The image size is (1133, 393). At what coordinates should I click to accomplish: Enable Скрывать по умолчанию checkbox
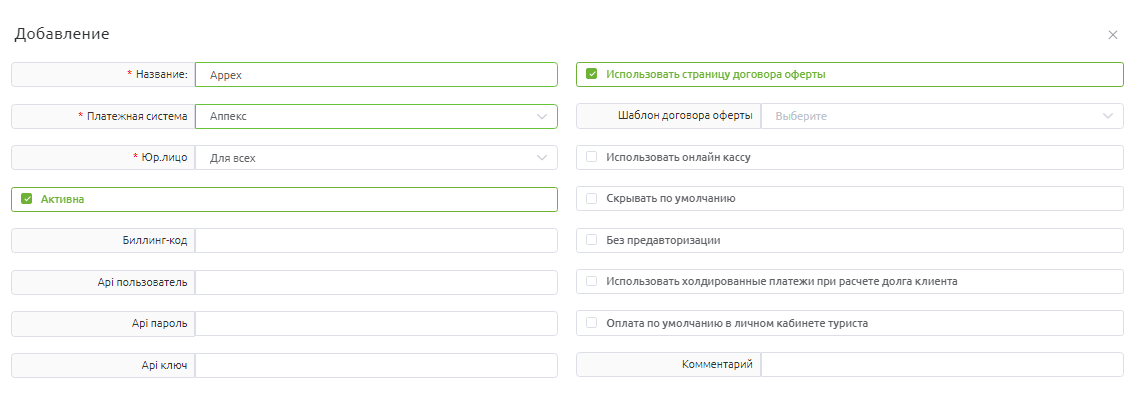[592, 199]
